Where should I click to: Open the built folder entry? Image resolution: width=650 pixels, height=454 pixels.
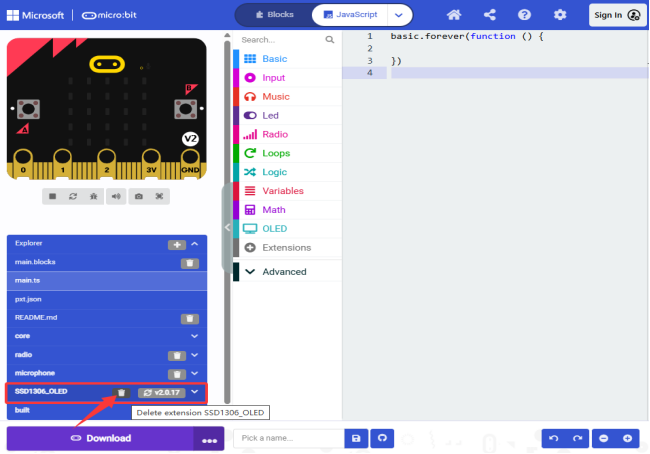click(x=107, y=410)
